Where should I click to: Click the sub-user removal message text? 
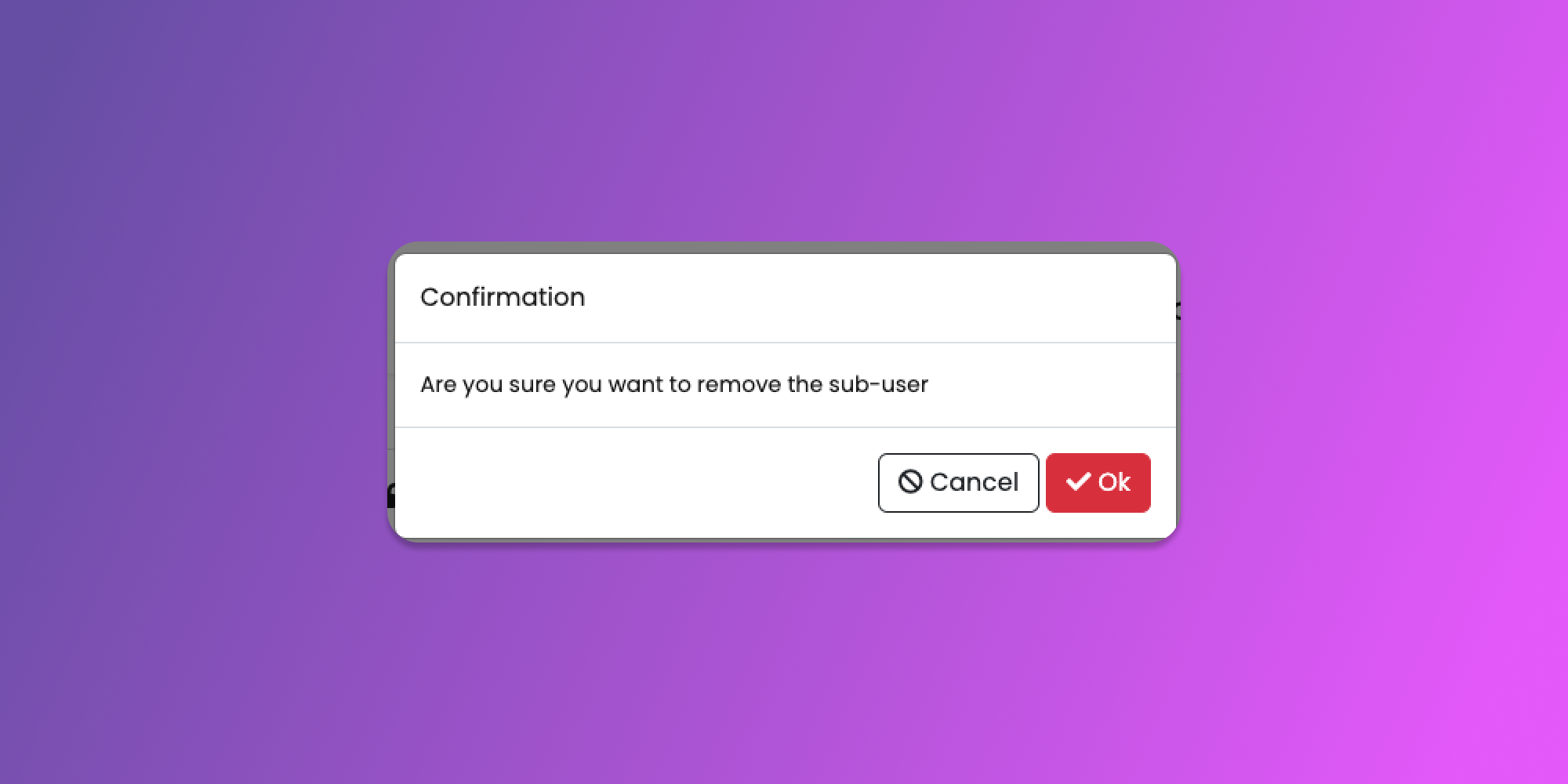pos(673,384)
